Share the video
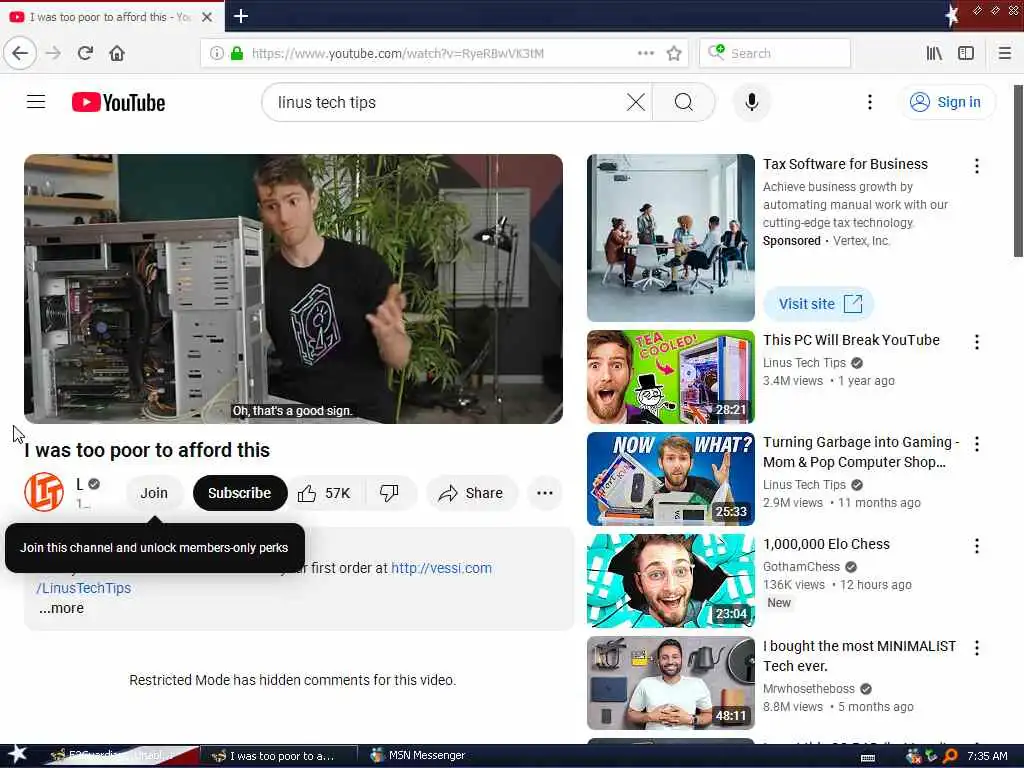The height and width of the screenshot is (768, 1024). [472, 493]
